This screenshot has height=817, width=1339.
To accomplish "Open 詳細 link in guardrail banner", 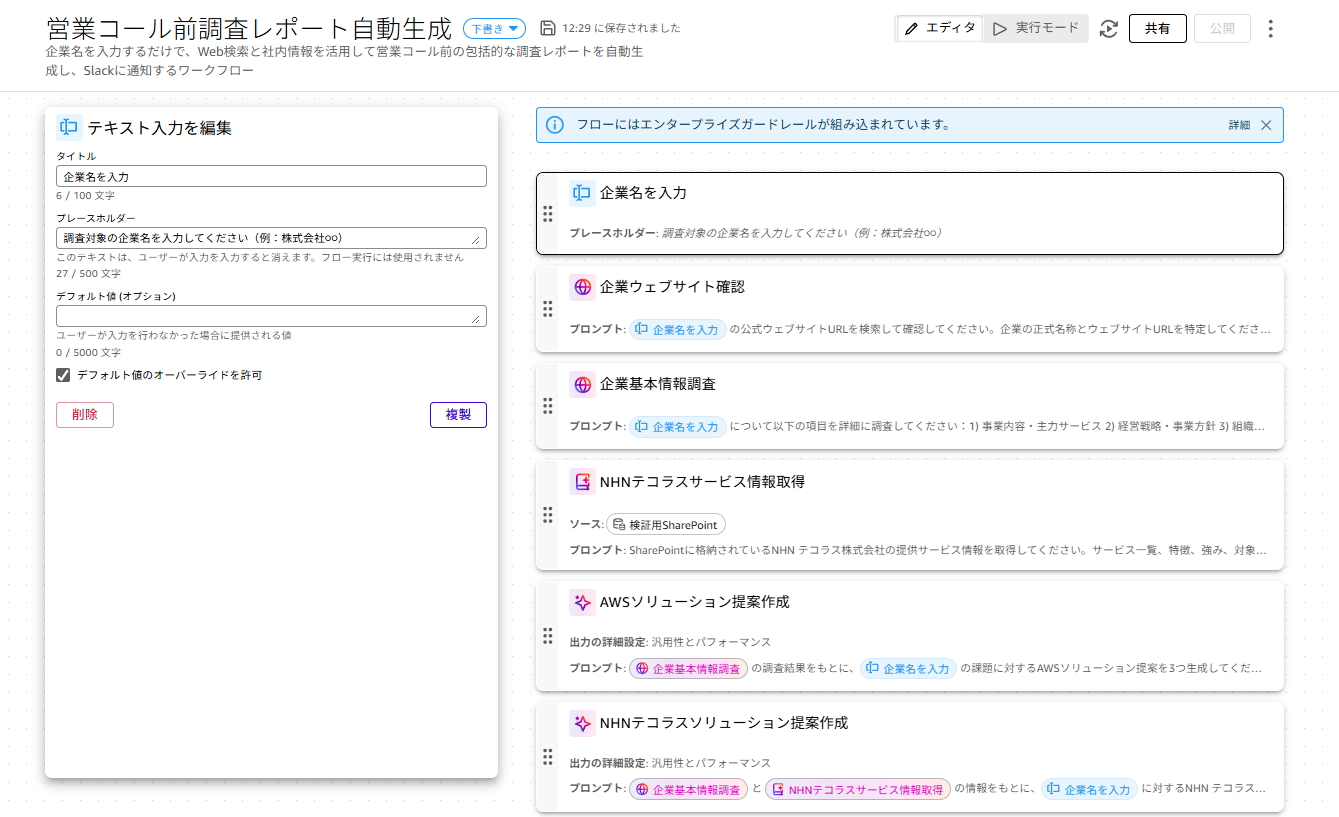I will [1239, 125].
